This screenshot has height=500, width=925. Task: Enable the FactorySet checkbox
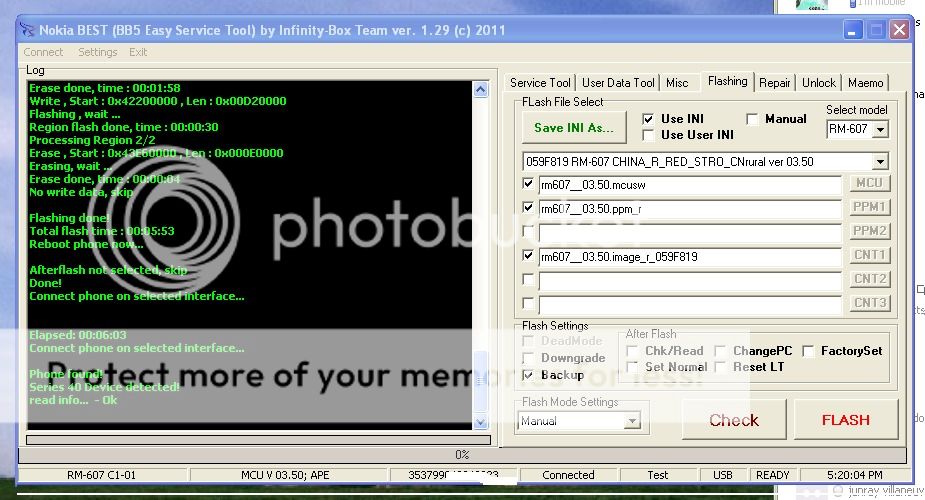(808, 351)
